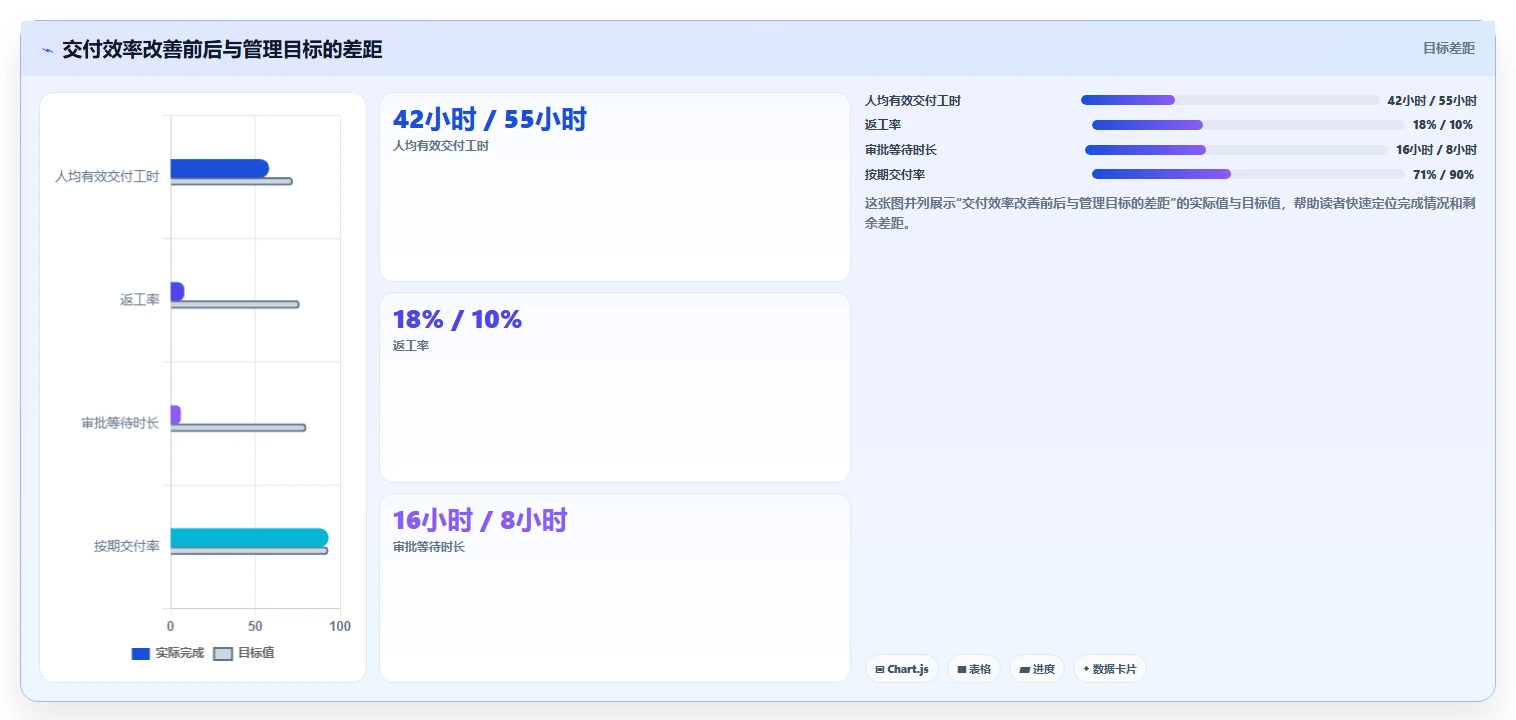Click the lightning icon beside the title
This screenshot has width=1516, height=720.
point(47,50)
